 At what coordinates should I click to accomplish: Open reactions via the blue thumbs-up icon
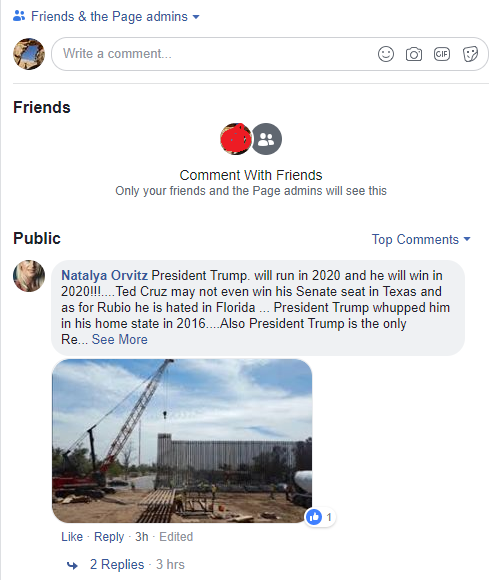(x=314, y=517)
